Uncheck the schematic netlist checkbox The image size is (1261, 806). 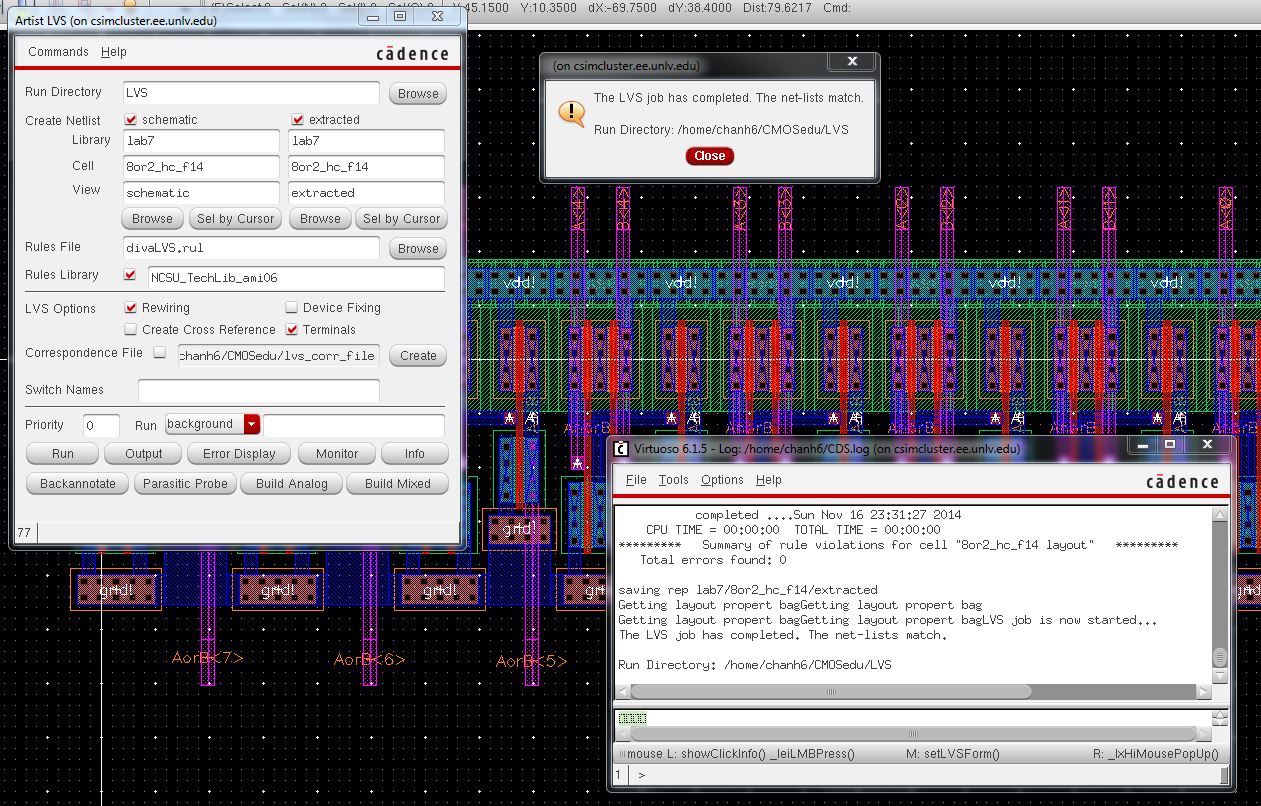(129, 120)
